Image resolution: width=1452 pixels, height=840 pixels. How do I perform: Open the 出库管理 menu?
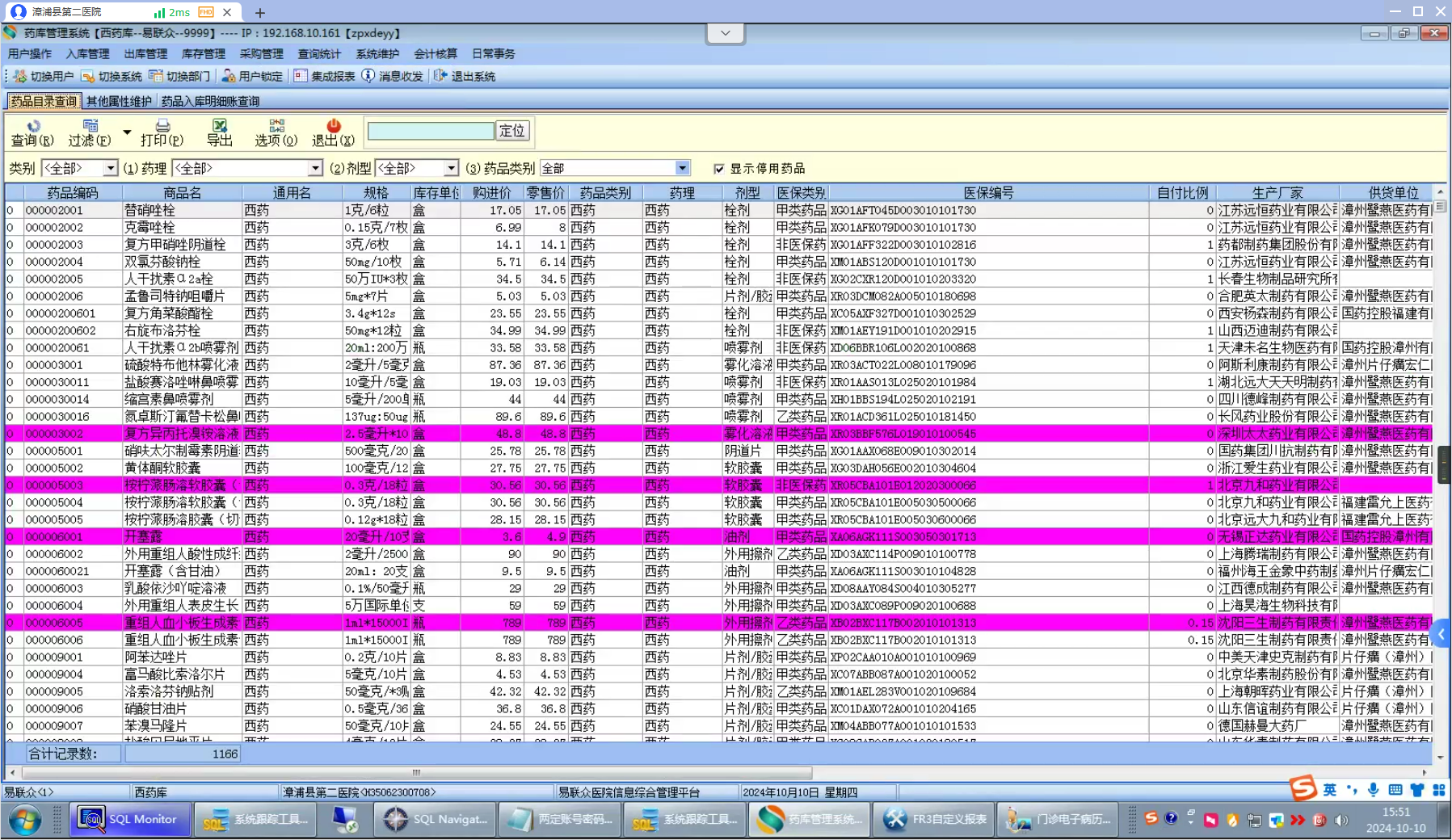point(145,54)
